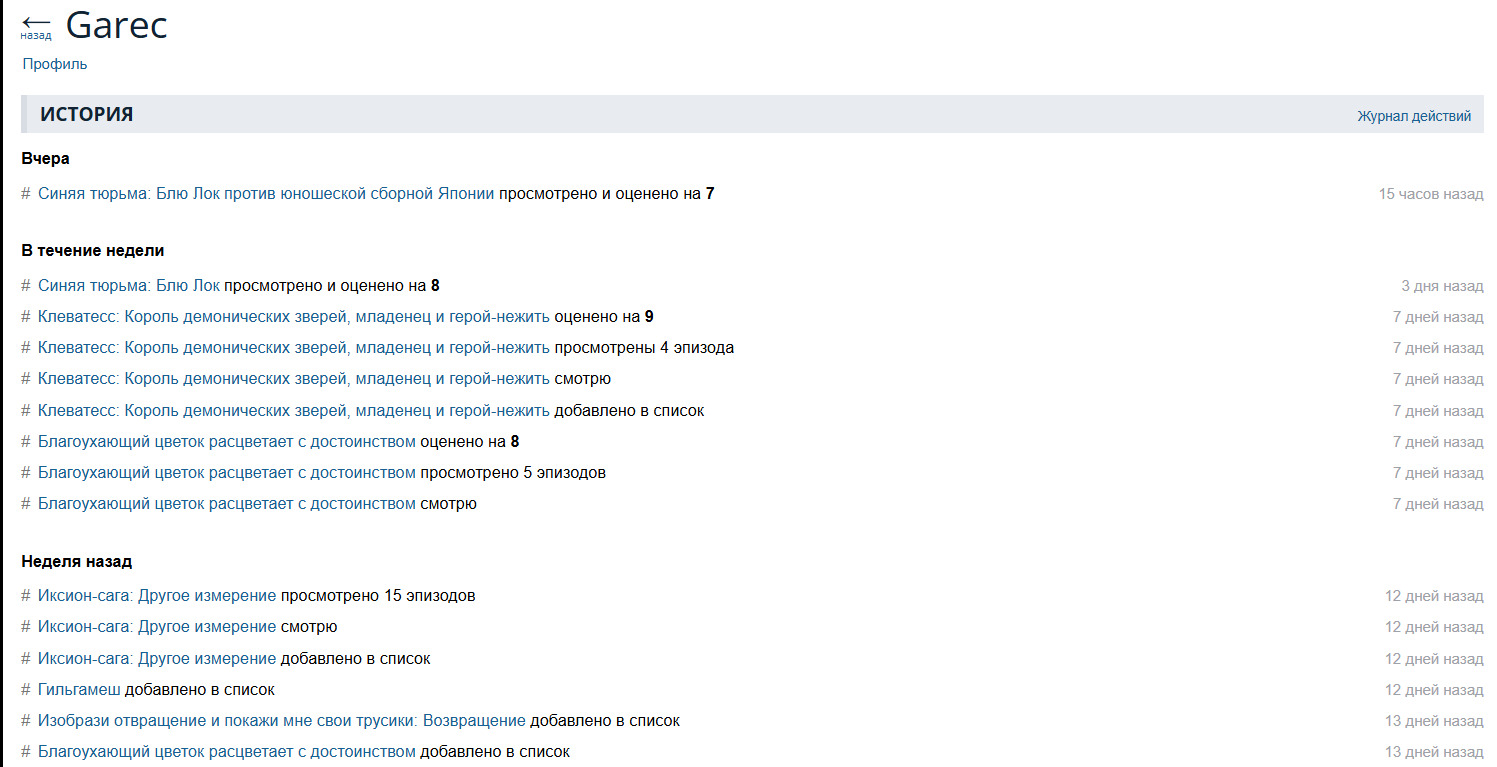The width and height of the screenshot is (1497, 767).
Task: Click the back arrow labeled назад
Action: click(36, 26)
